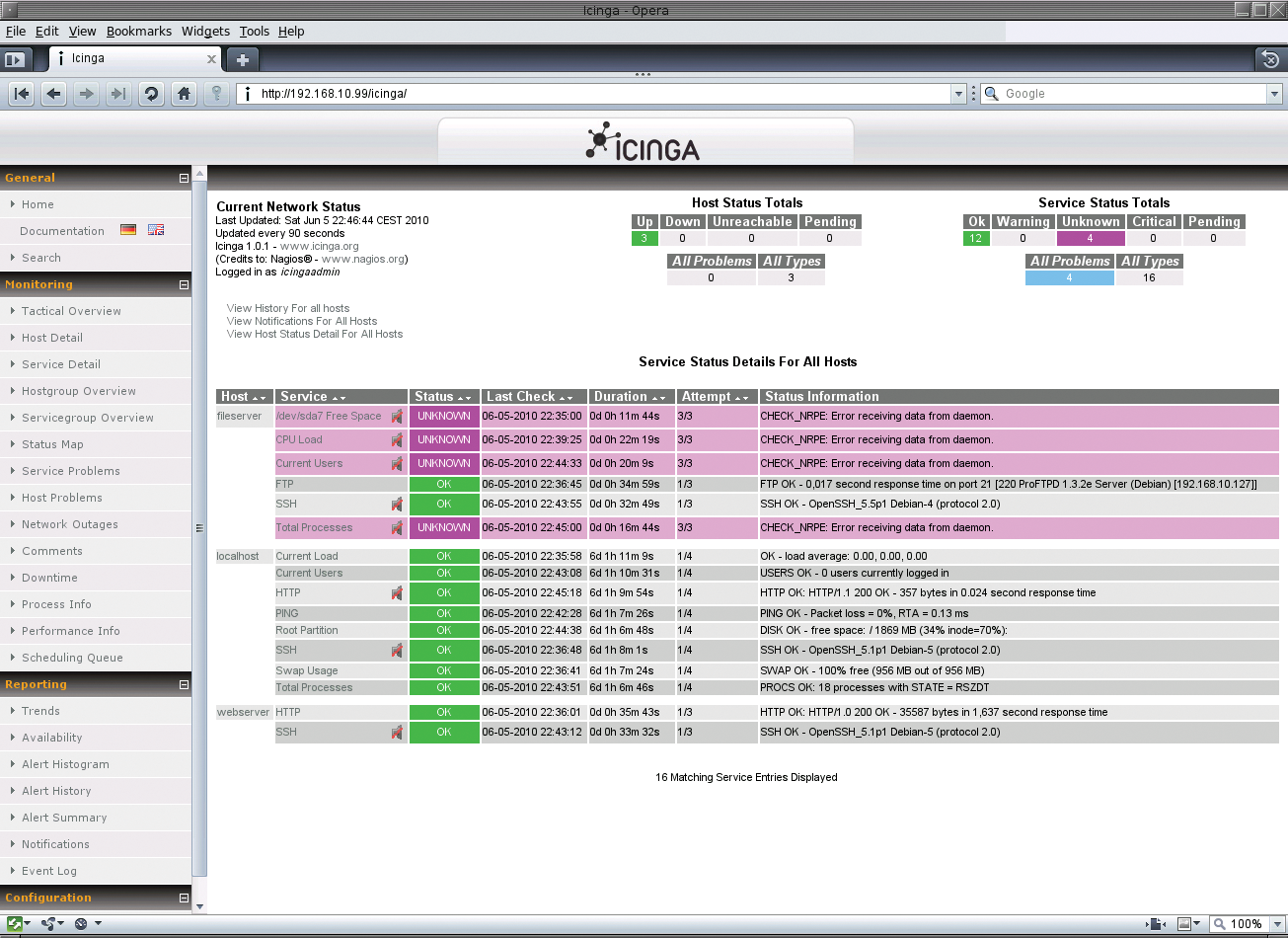Collapse the Monitoring sidebar section
Viewport: 1288px width, 938px height.
[x=184, y=285]
